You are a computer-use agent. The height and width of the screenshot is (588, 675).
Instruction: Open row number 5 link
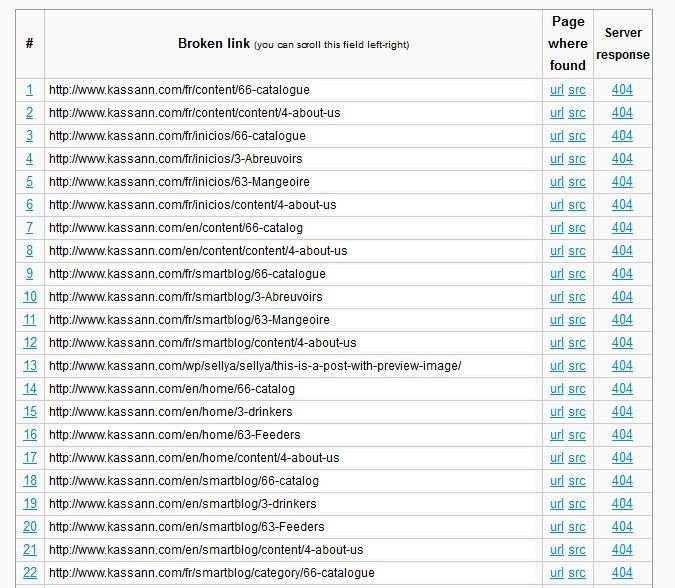tap(29, 182)
